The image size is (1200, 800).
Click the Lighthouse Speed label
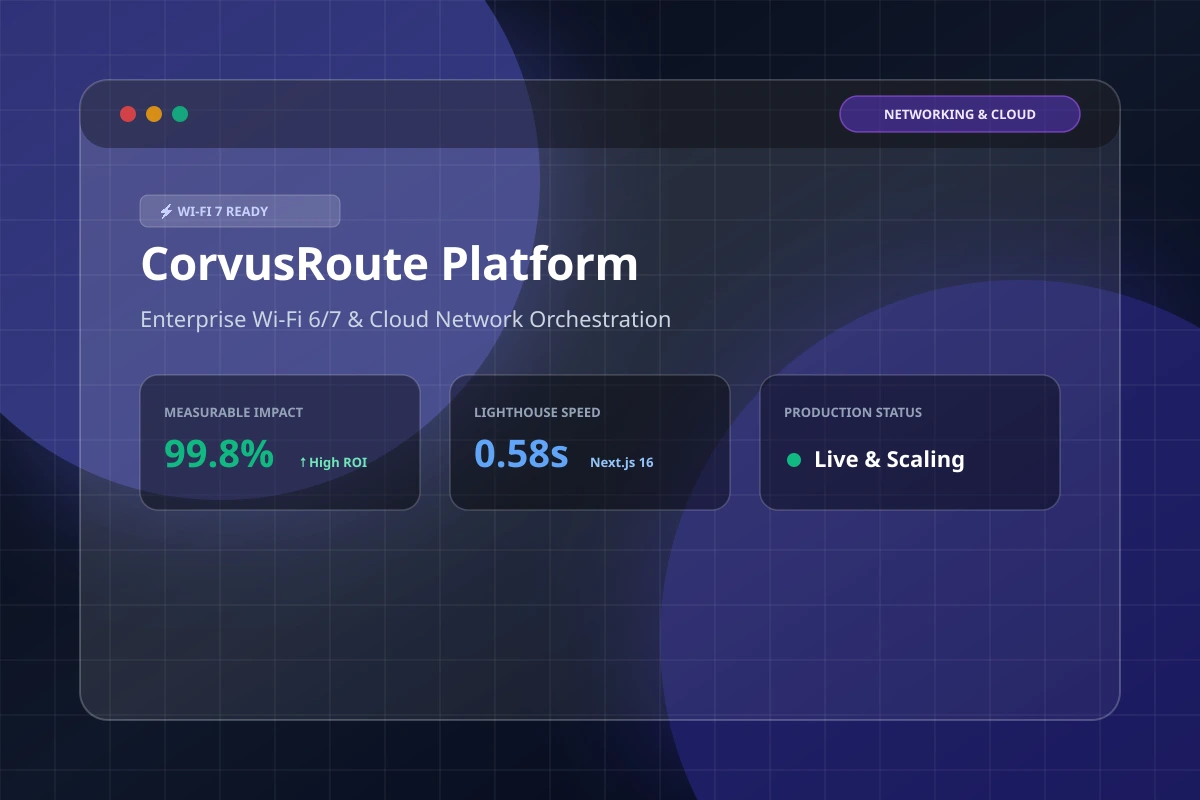[537, 412]
